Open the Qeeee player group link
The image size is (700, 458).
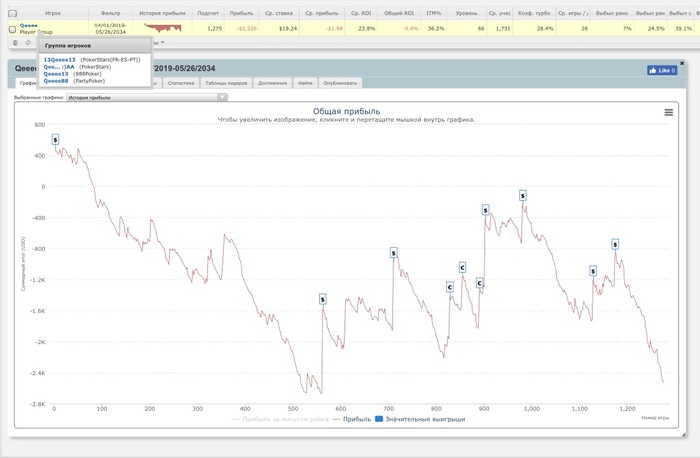coord(29,25)
